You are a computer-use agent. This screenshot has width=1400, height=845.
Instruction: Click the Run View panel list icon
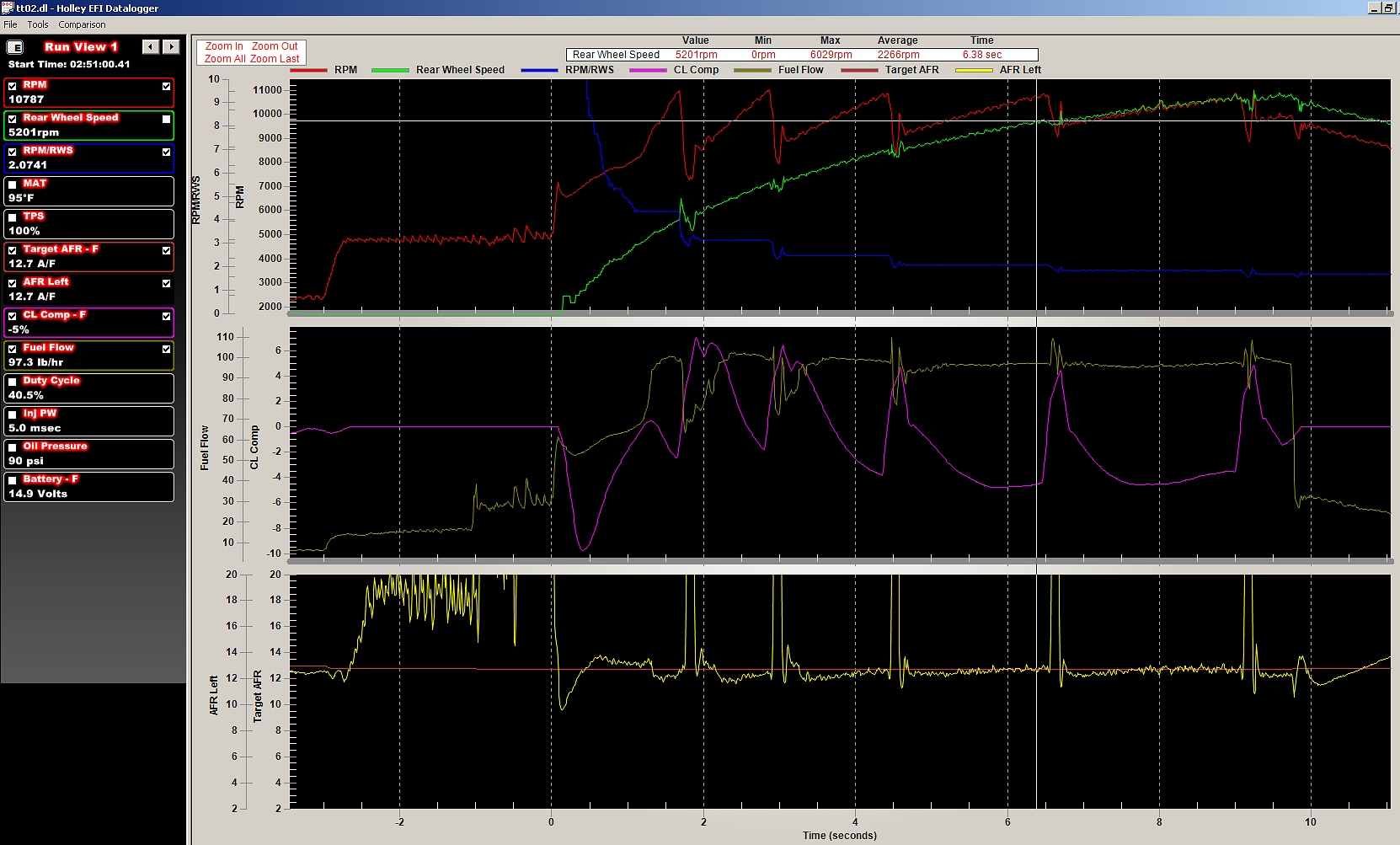click(x=15, y=47)
